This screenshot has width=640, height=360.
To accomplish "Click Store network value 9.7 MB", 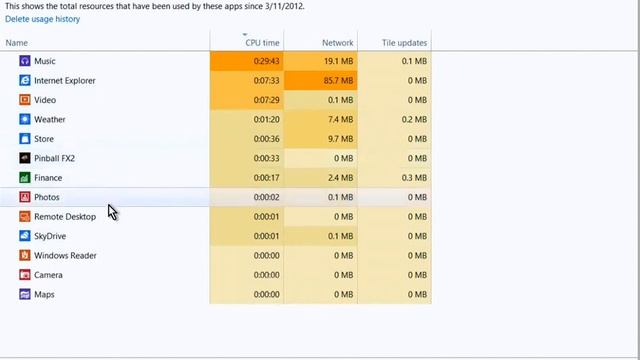I will (x=340, y=139).
